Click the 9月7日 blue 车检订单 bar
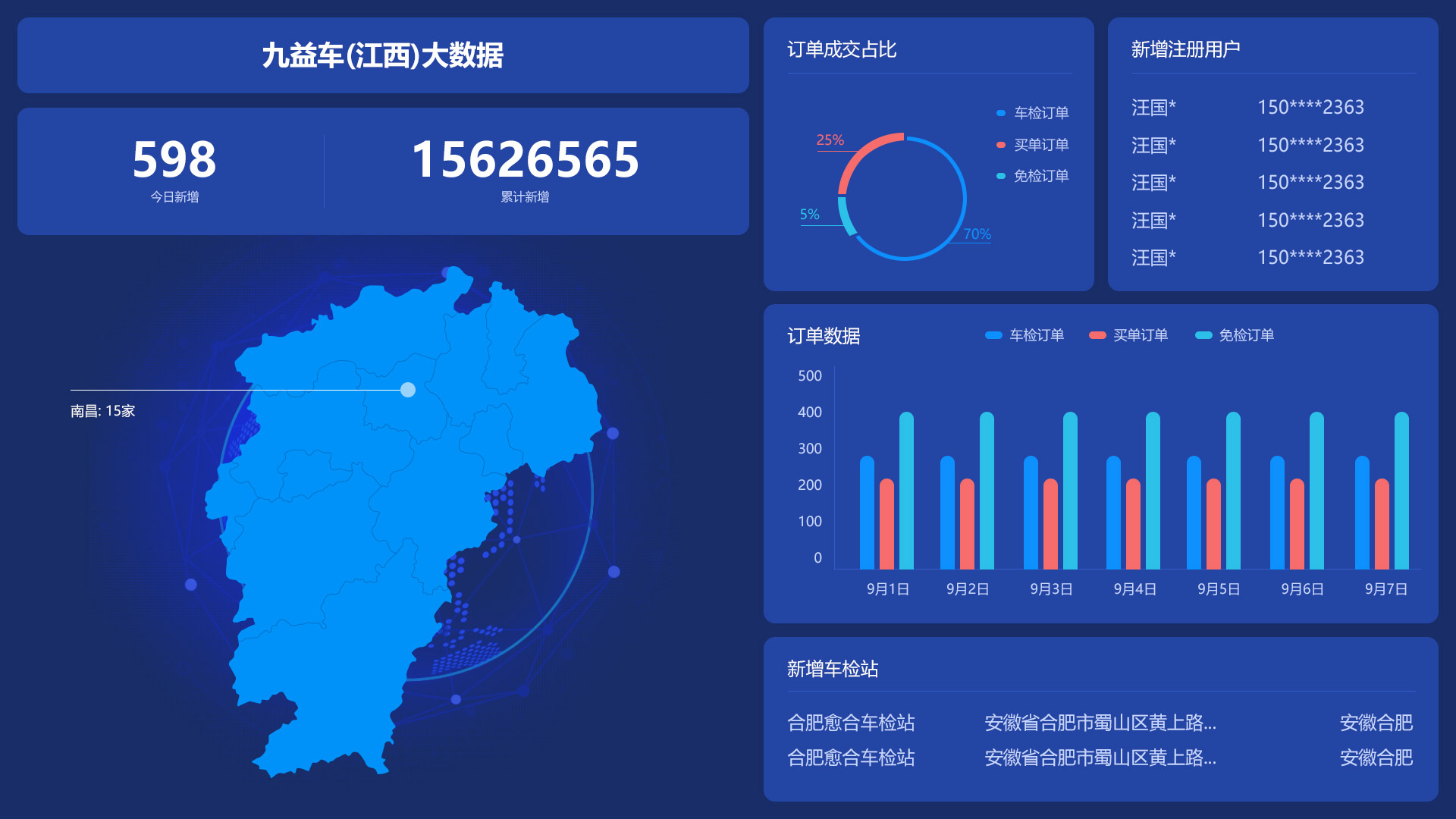This screenshot has height=819, width=1456. tap(1362, 513)
